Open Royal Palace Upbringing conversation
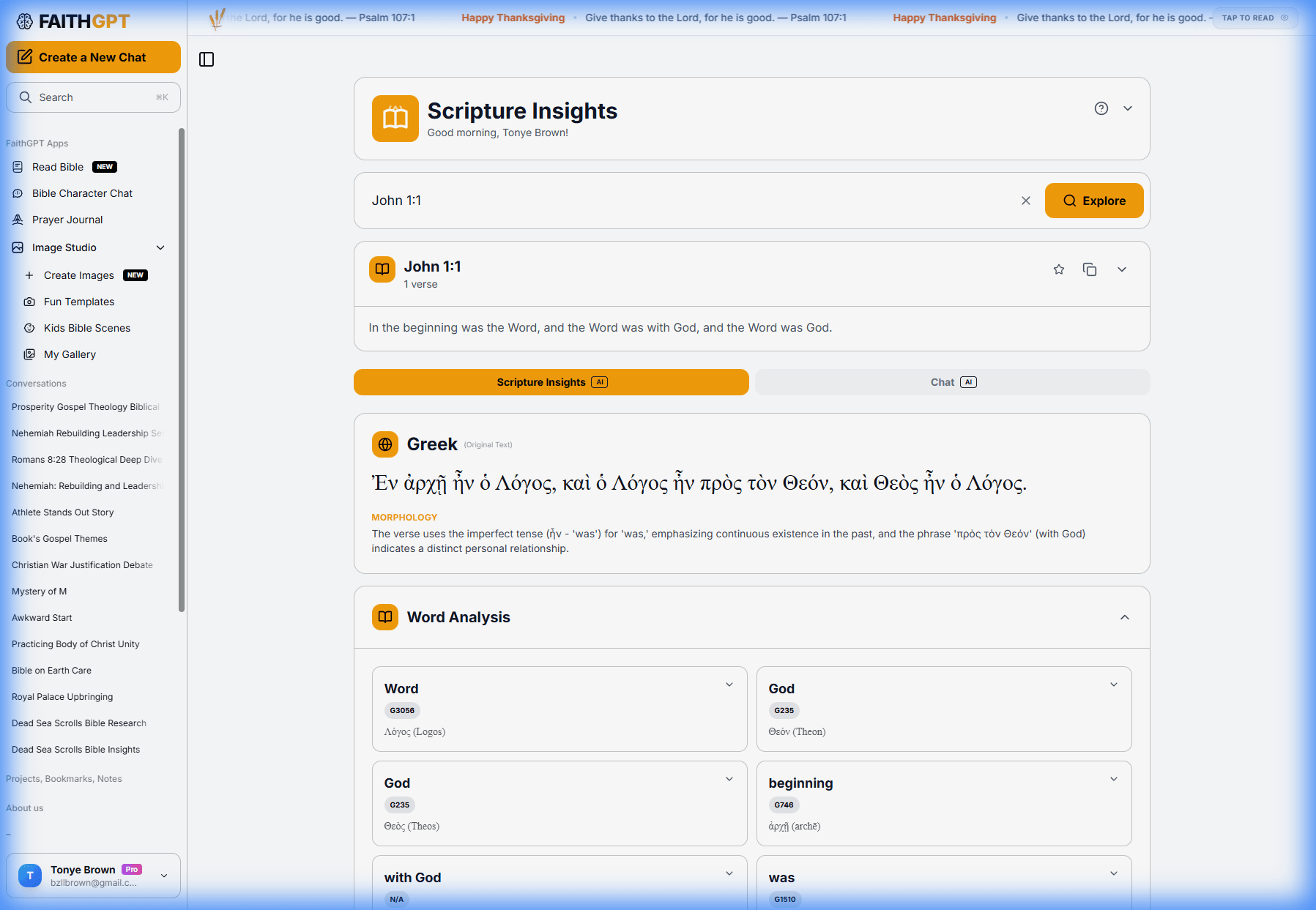The width and height of the screenshot is (1316, 910). click(62, 697)
